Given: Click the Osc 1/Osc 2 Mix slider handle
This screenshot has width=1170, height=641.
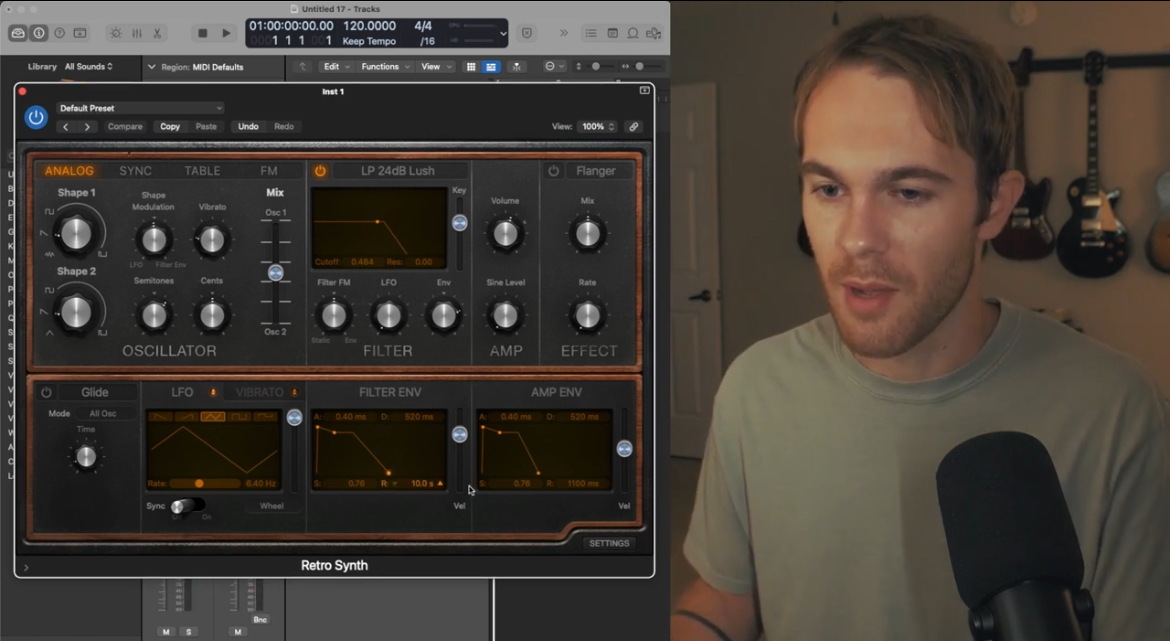Looking at the screenshot, I should click(x=275, y=273).
